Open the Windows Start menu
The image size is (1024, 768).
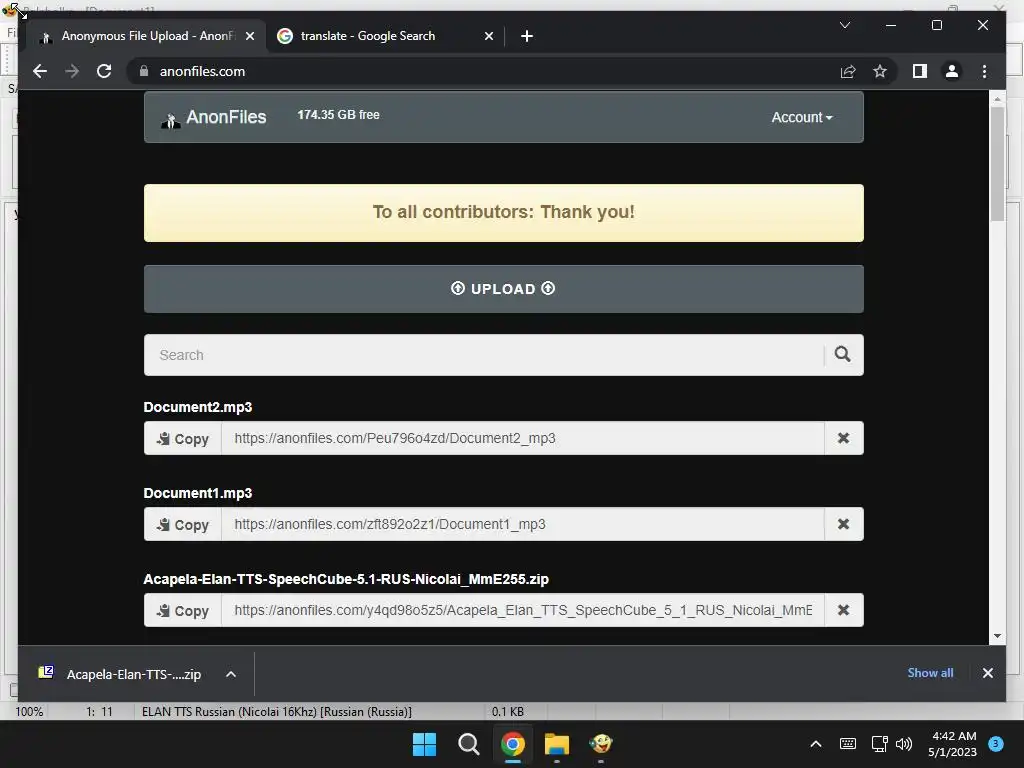(424, 744)
